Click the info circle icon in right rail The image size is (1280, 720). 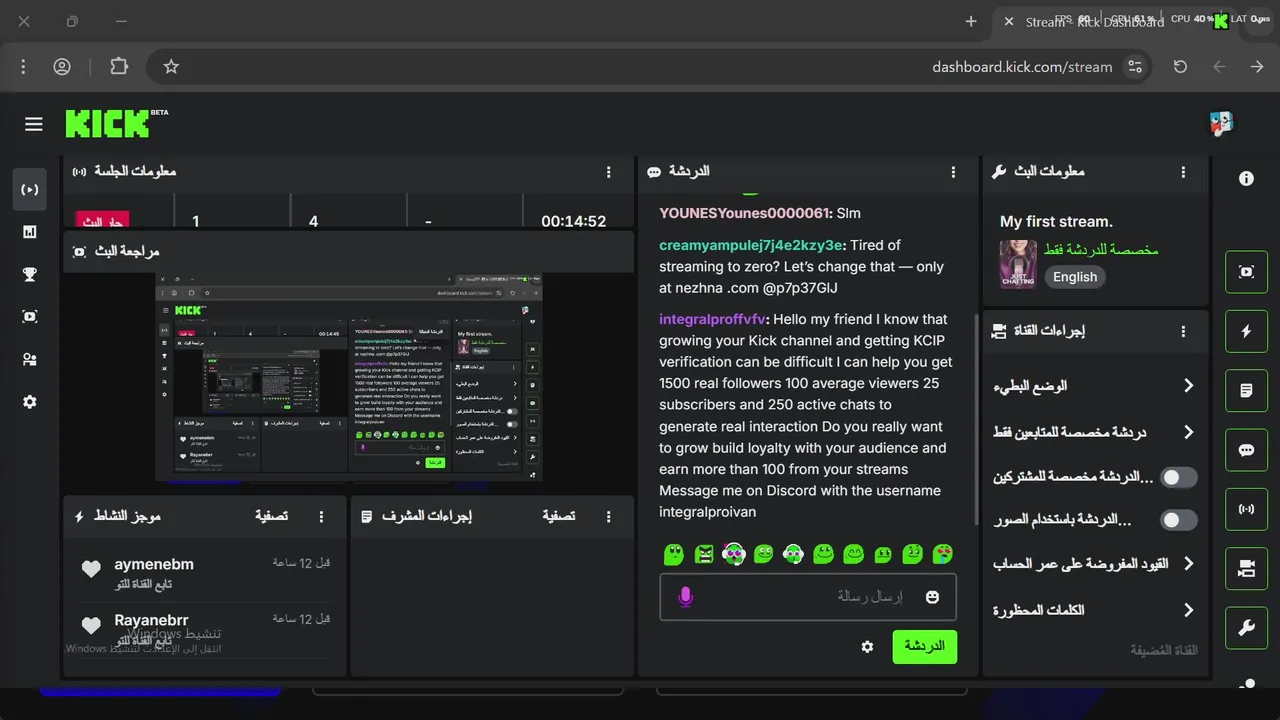[1246, 178]
